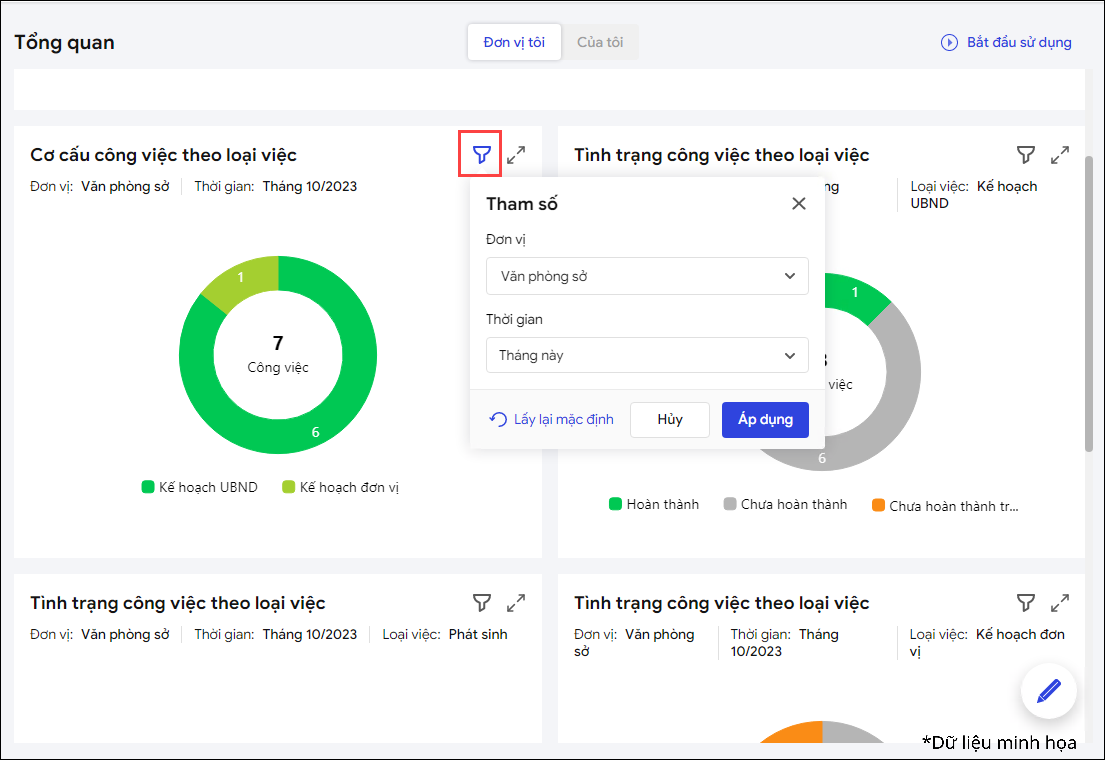The image size is (1105, 760).
Task: Open filter for Cơ cấu công việc chart
Action: 481,154
